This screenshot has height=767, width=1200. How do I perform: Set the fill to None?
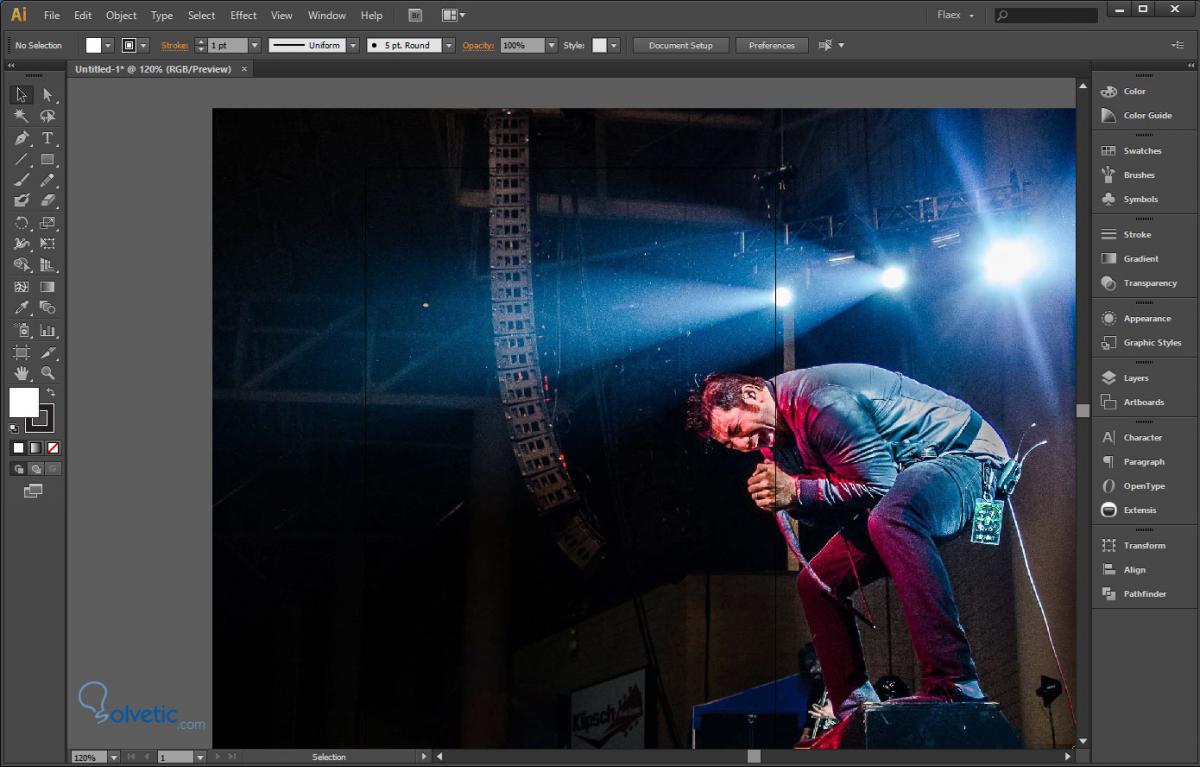click(x=53, y=447)
